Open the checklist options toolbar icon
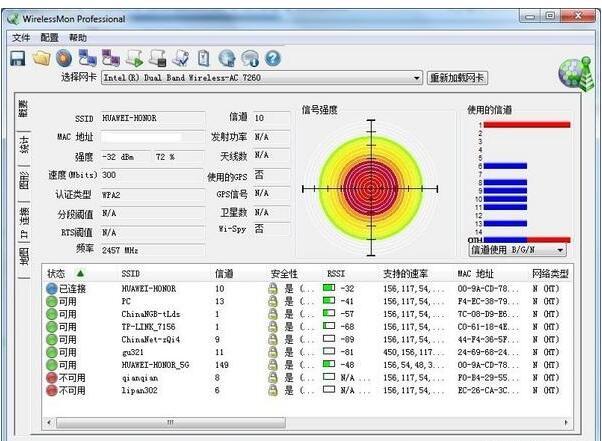 [x=180, y=58]
